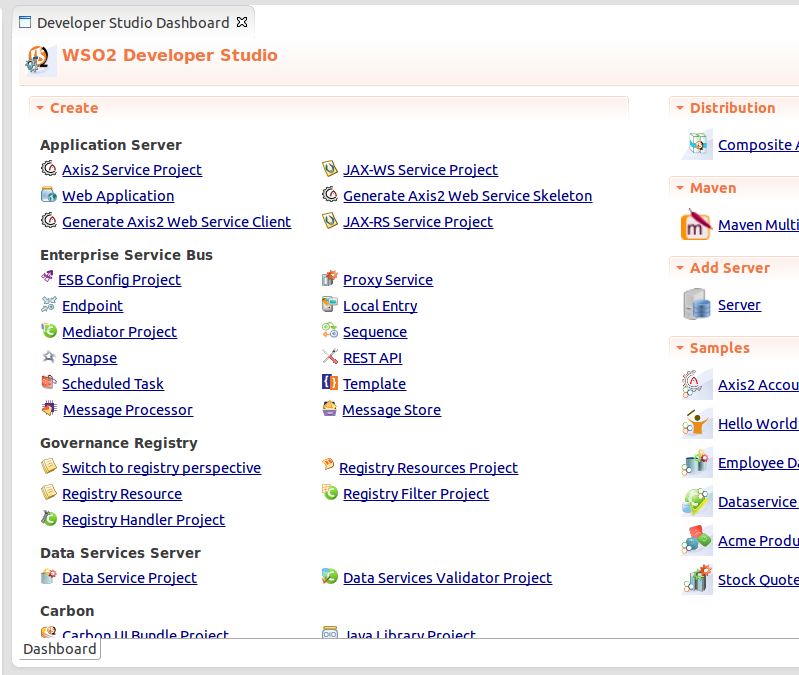The height and width of the screenshot is (675, 799).
Task: Click the Registry Filter Project icon
Action: click(x=330, y=492)
